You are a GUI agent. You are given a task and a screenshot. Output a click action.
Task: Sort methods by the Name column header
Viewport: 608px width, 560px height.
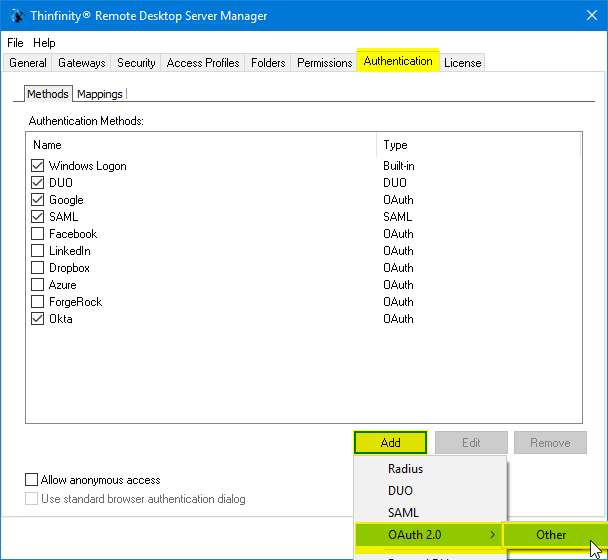[200, 145]
